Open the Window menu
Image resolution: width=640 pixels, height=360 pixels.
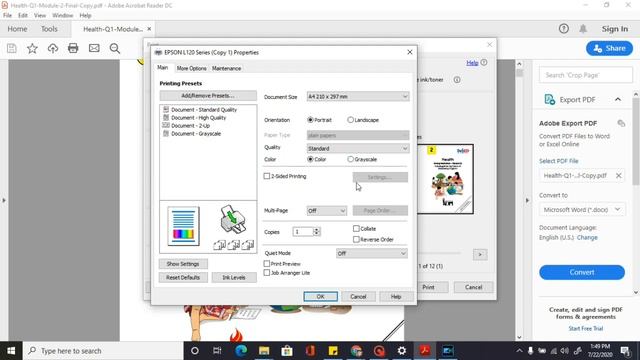(62, 16)
